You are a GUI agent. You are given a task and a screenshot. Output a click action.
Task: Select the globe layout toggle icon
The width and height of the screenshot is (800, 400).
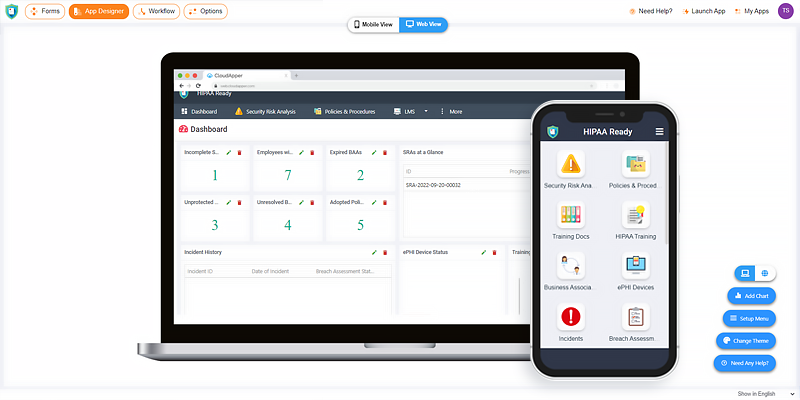[765, 273]
